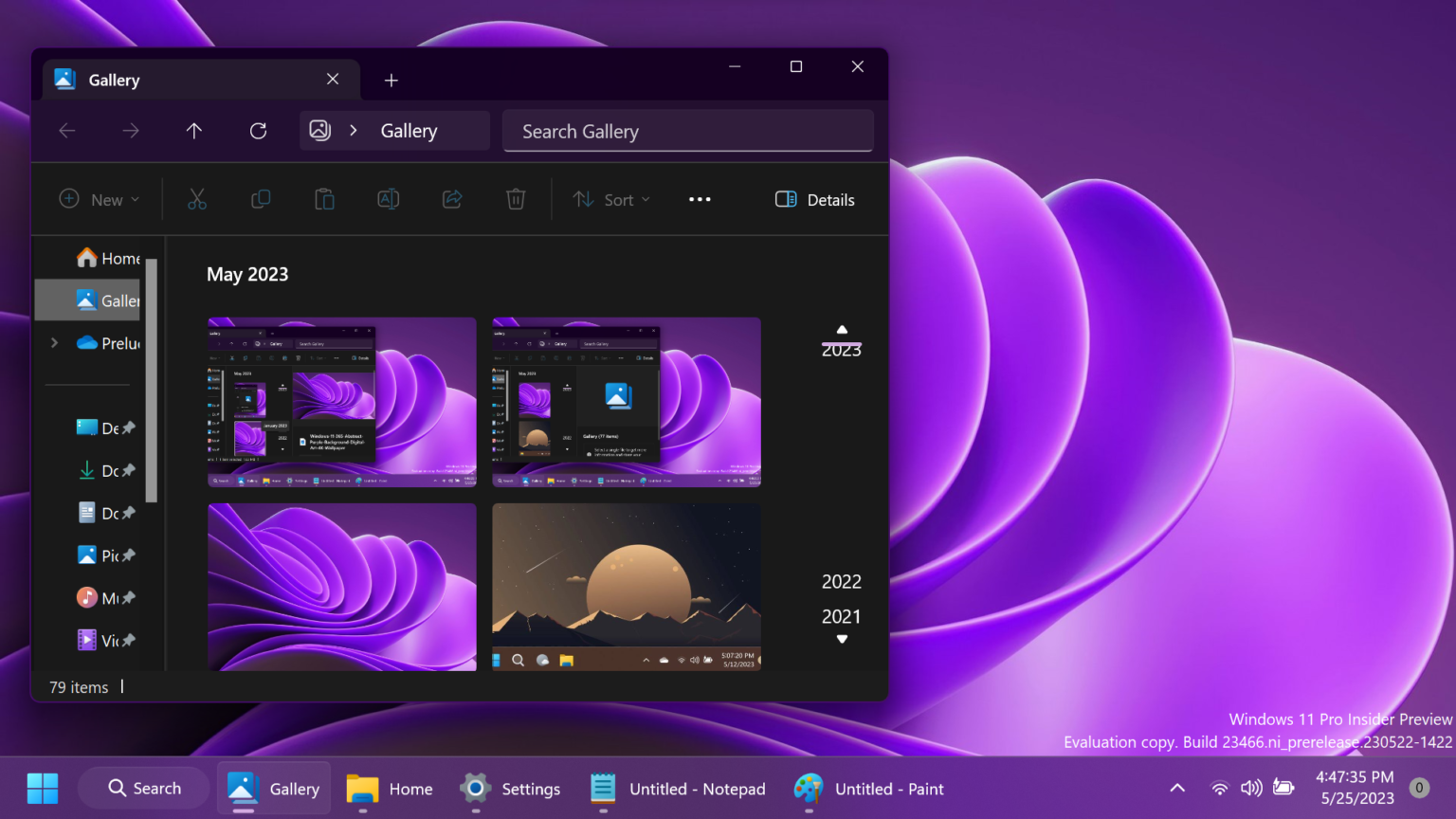Open Paint from the taskbar
The height and width of the screenshot is (819, 1456).
(867, 788)
